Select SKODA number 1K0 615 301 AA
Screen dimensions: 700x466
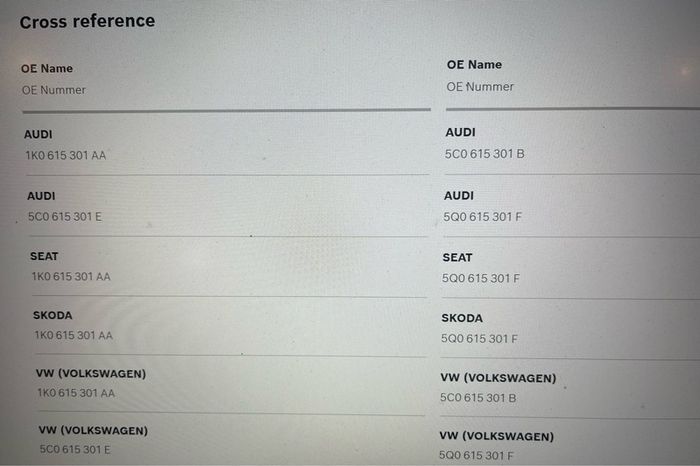click(x=74, y=335)
